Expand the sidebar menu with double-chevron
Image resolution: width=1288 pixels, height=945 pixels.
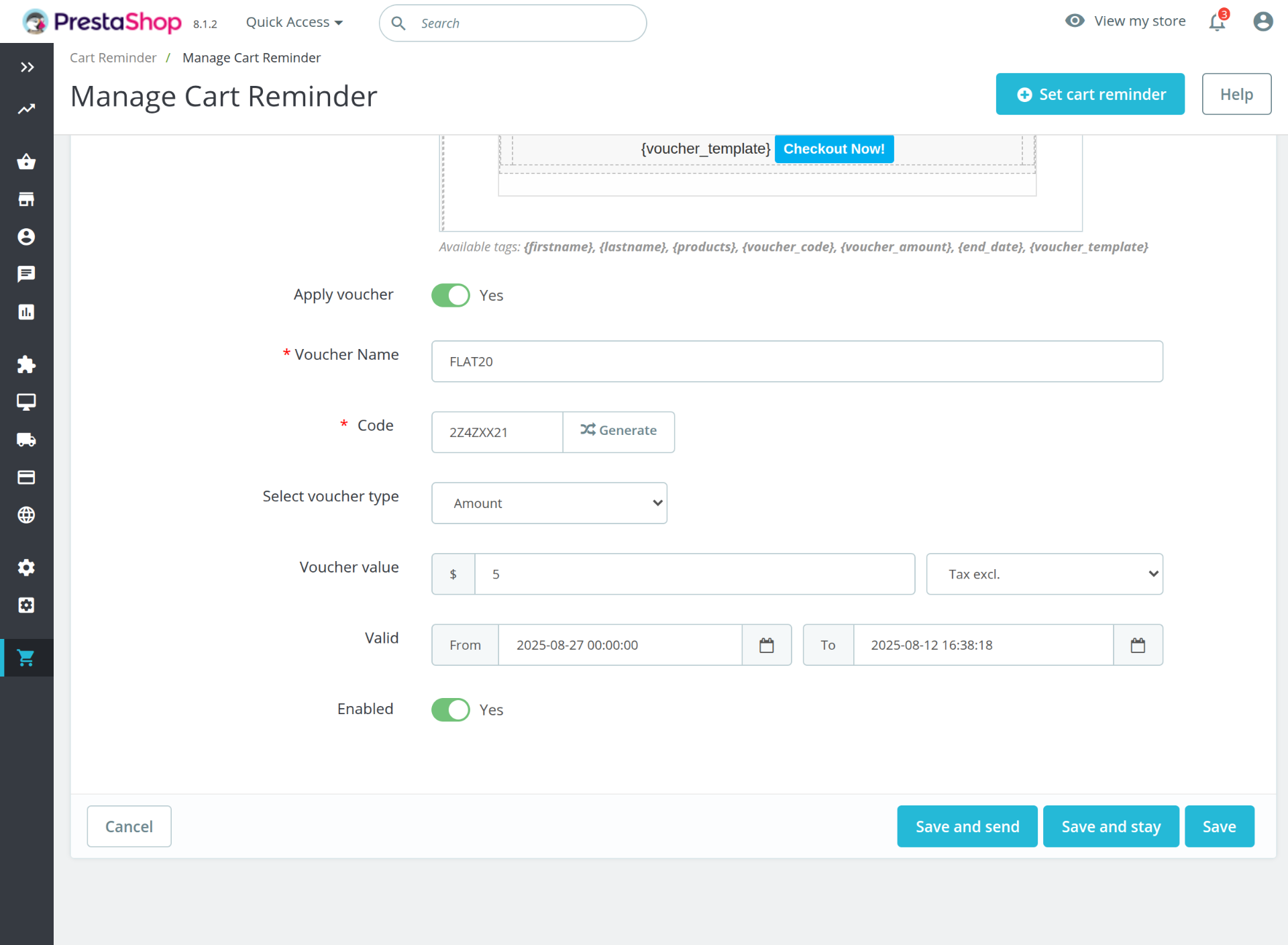coord(27,67)
